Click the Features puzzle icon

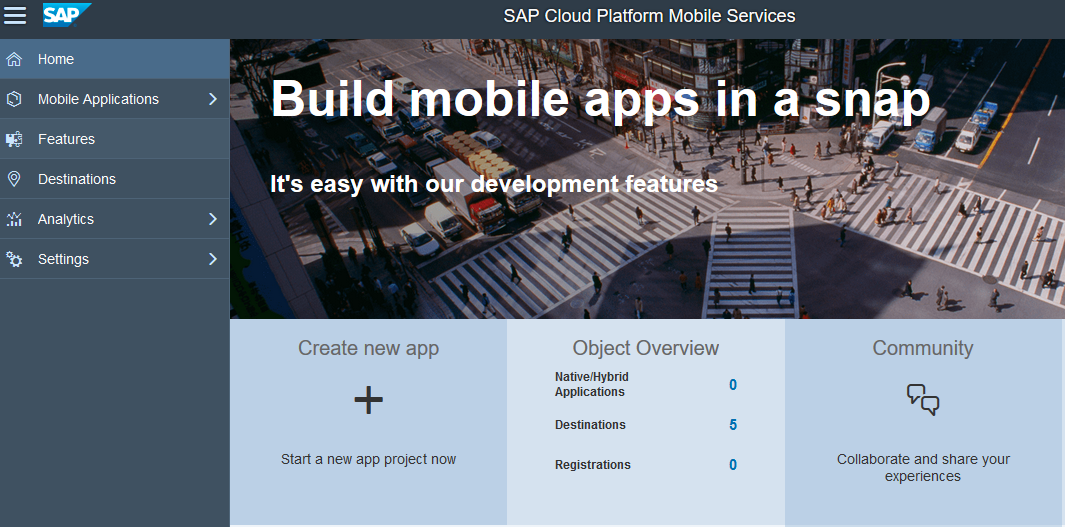point(14,139)
